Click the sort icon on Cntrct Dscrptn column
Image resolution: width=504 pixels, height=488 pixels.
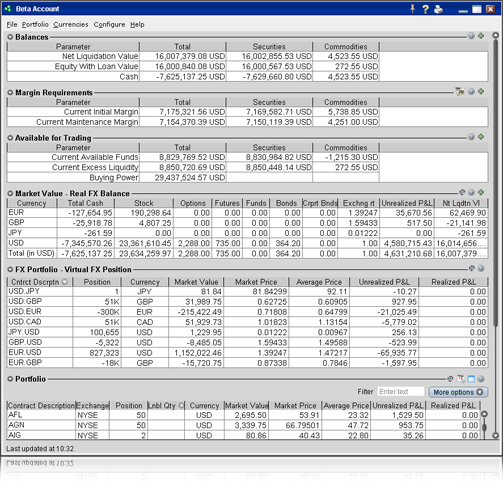(x=65, y=282)
